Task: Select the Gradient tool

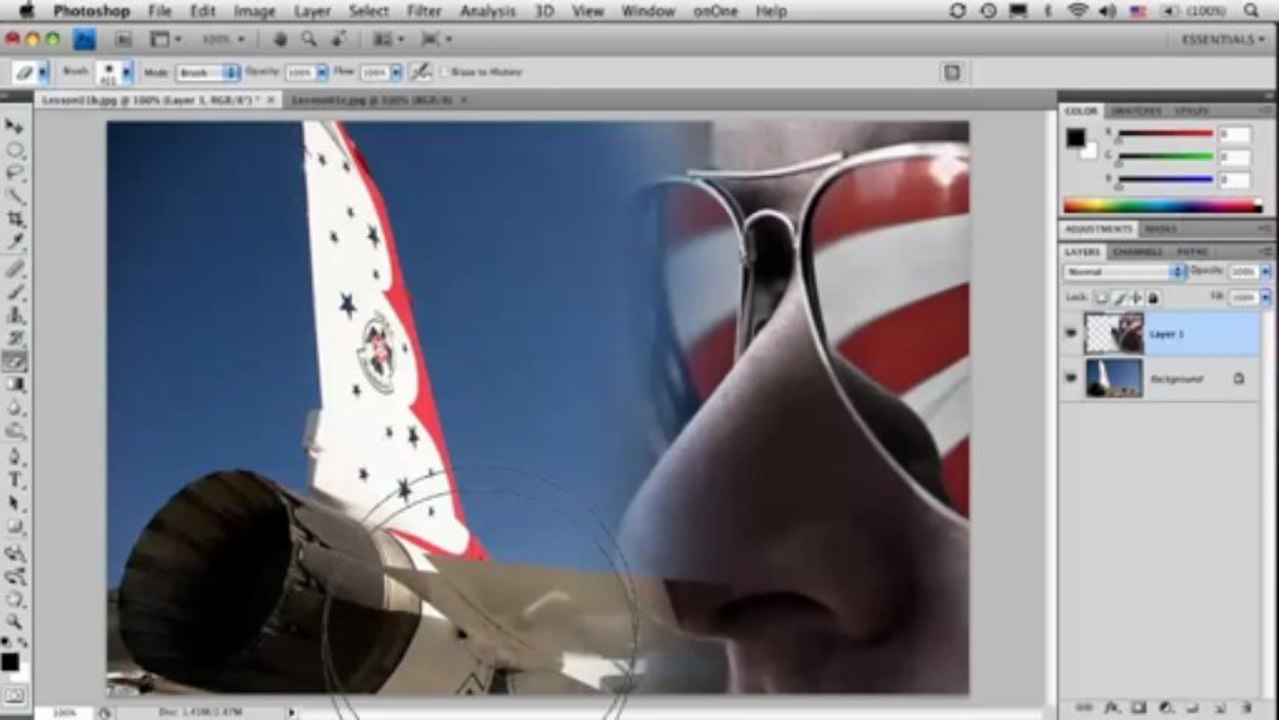Action: (14, 384)
